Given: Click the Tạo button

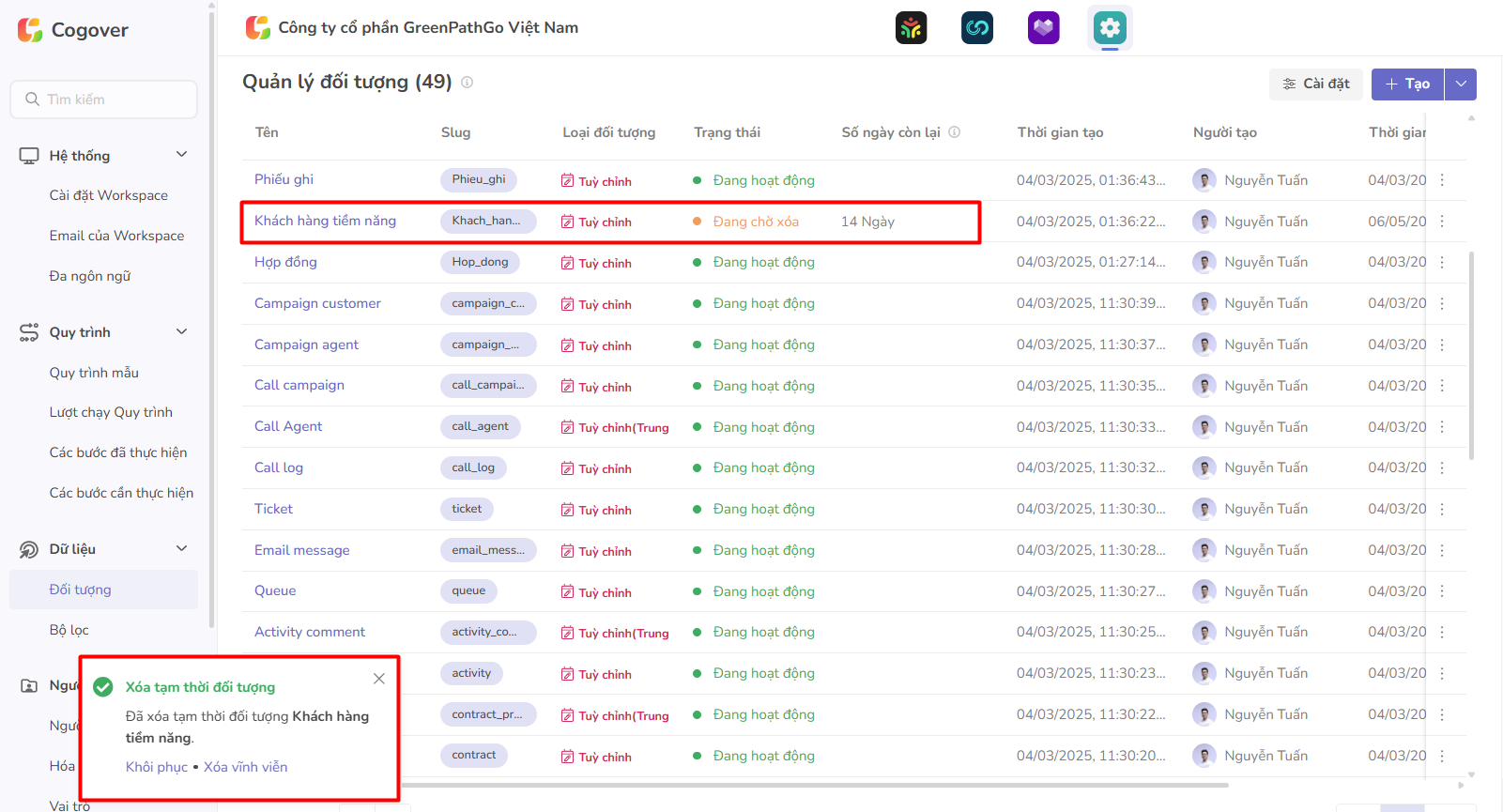Looking at the screenshot, I should [x=1407, y=84].
